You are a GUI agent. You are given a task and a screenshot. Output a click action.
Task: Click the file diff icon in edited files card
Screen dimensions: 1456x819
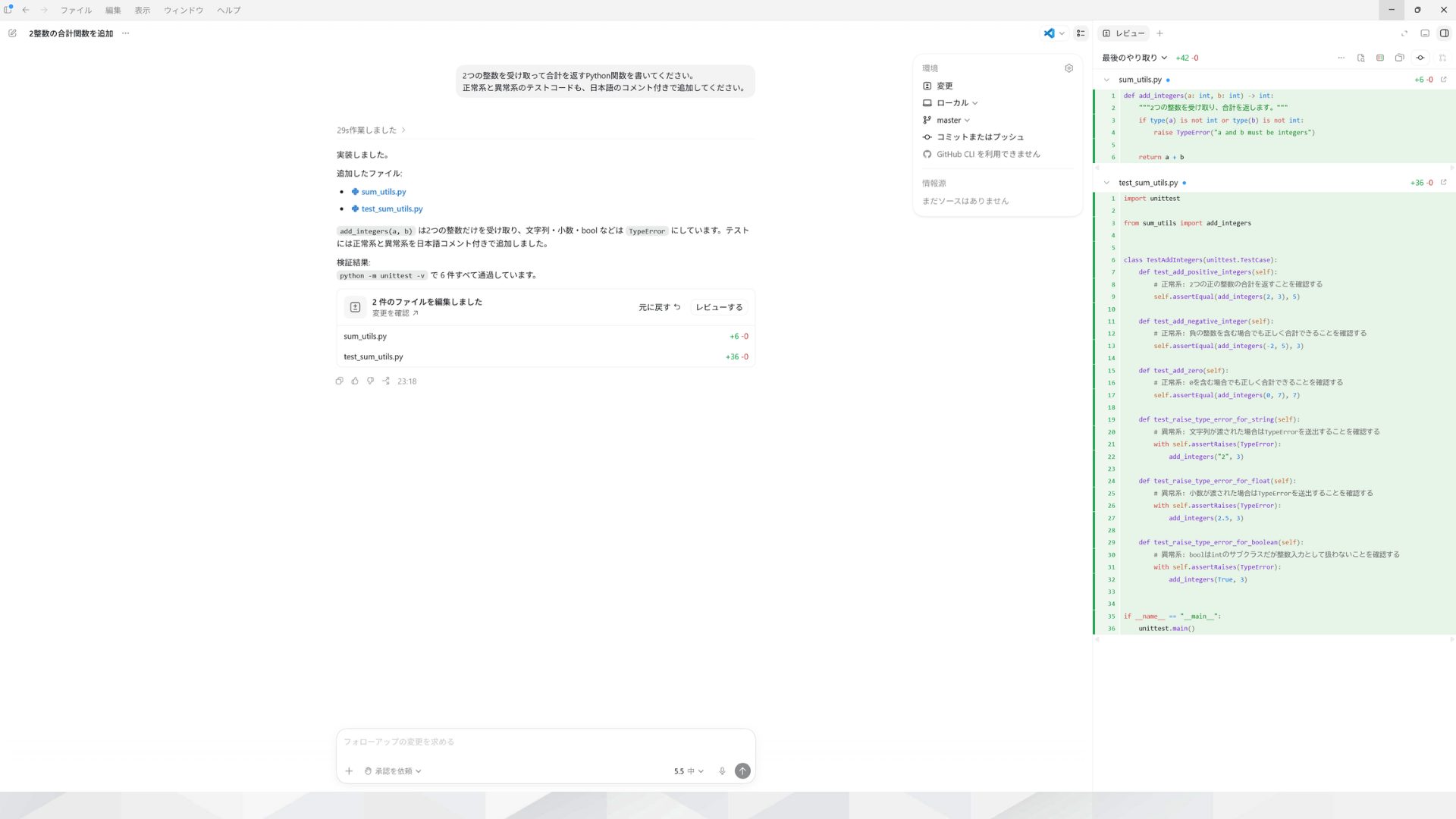click(x=355, y=307)
